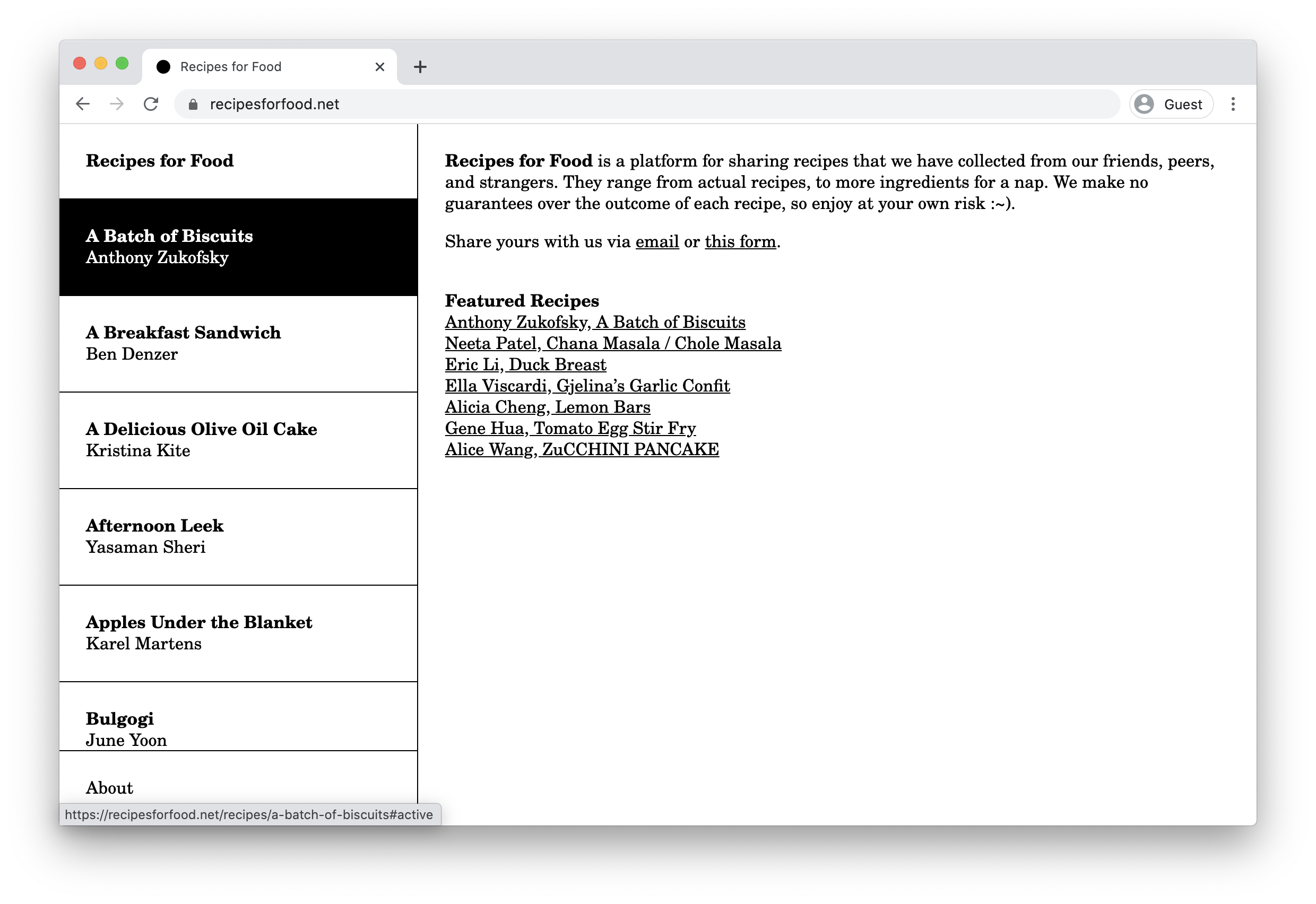The width and height of the screenshot is (1316, 904).
Task: Click the browser forward arrow
Action: [117, 104]
